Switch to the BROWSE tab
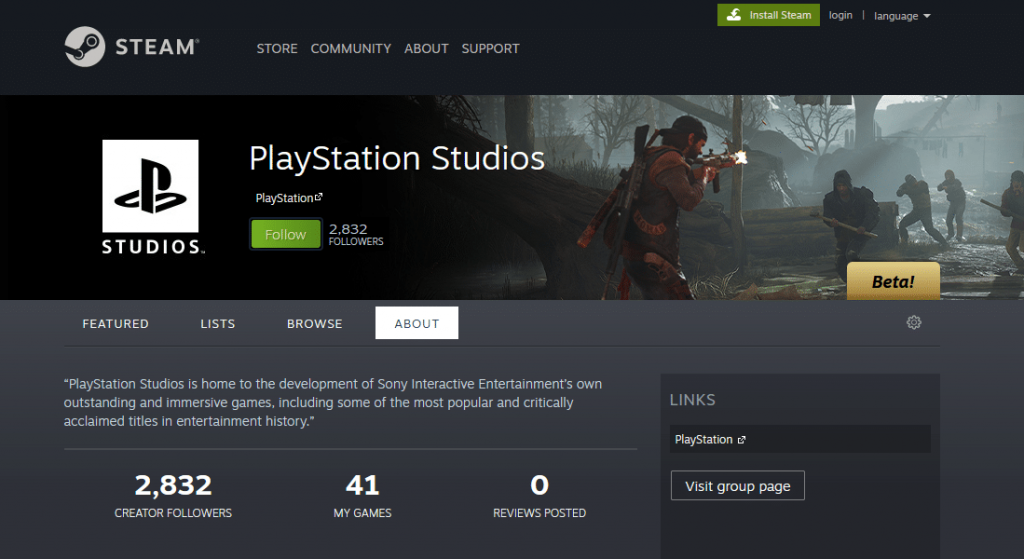The height and width of the screenshot is (559, 1024). [x=314, y=323]
